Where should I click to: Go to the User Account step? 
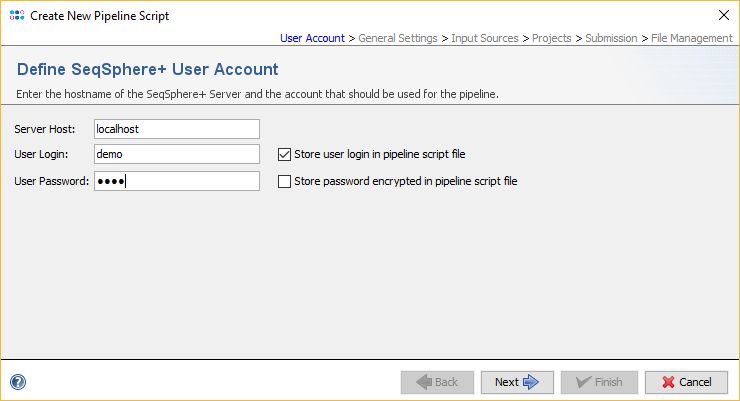312,38
